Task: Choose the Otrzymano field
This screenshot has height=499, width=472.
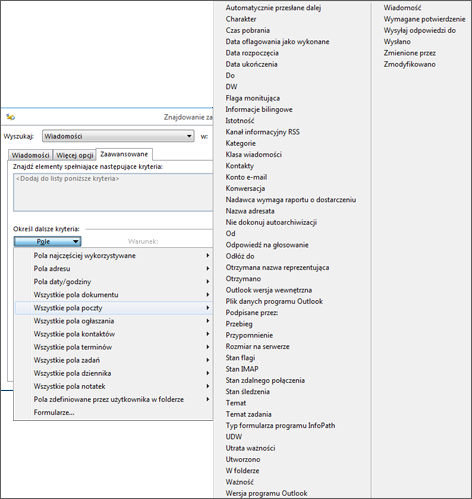Action: pyautogui.click(x=243, y=279)
